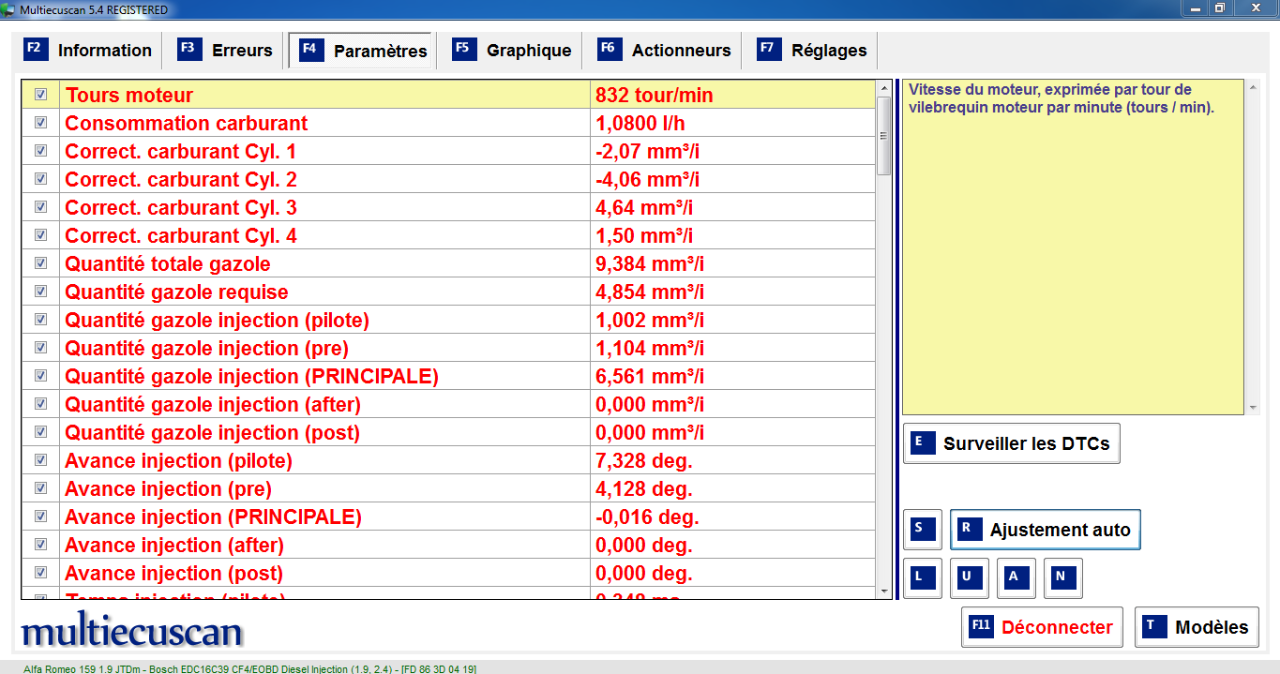Uncheck the Tours moteur checkbox
Viewport: 1280px width, 674px height.
(41, 95)
